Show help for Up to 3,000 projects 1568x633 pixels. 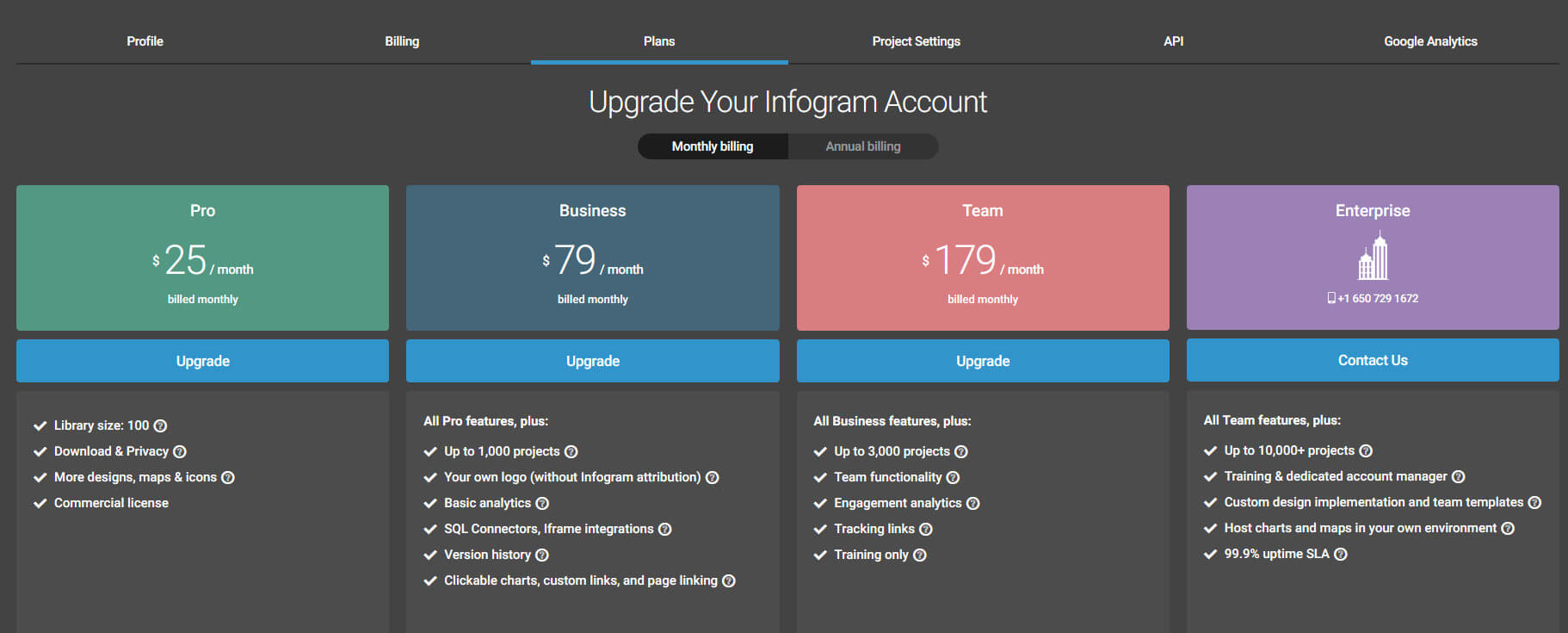pos(961,451)
